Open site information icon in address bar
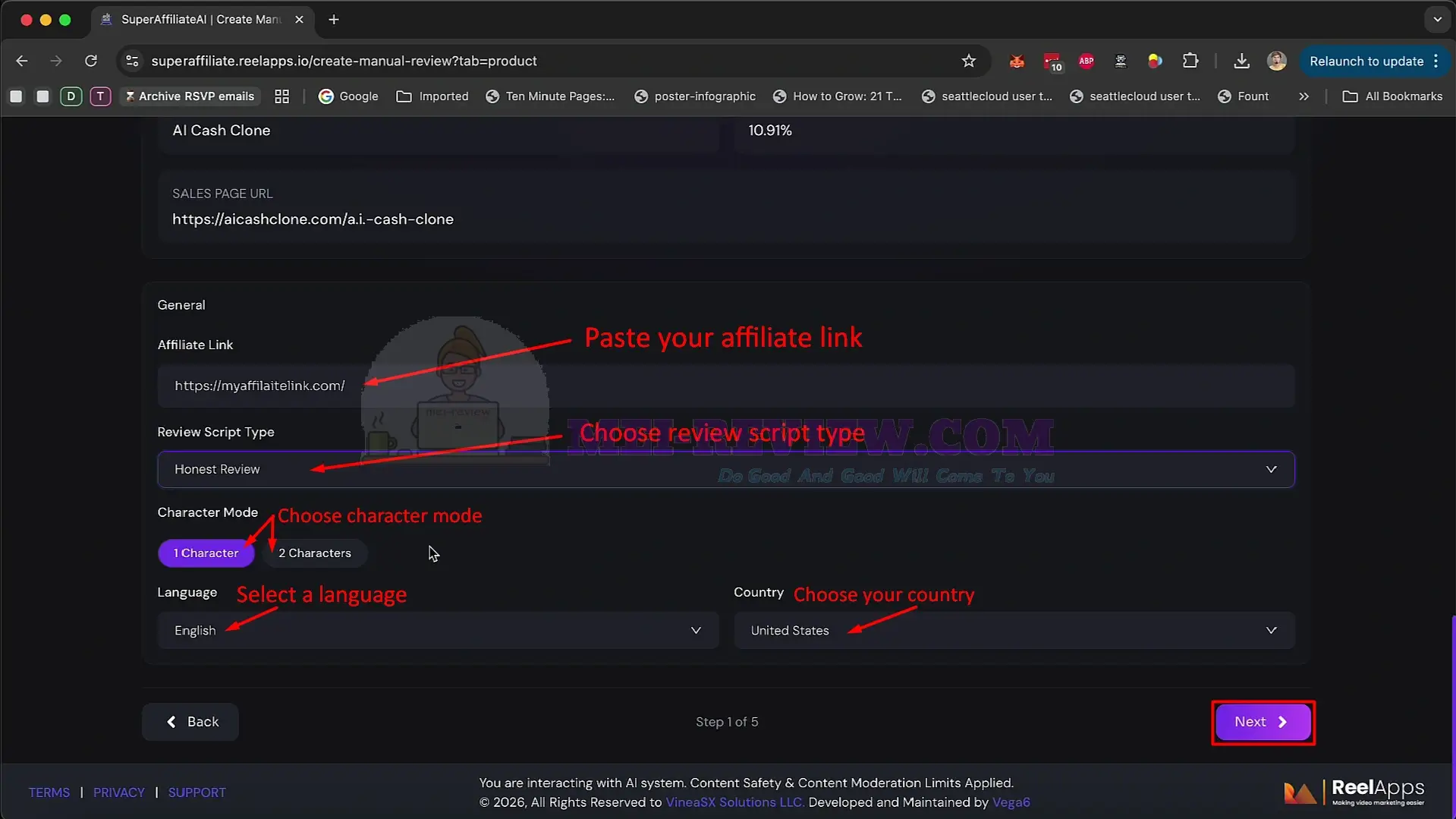 (132, 61)
